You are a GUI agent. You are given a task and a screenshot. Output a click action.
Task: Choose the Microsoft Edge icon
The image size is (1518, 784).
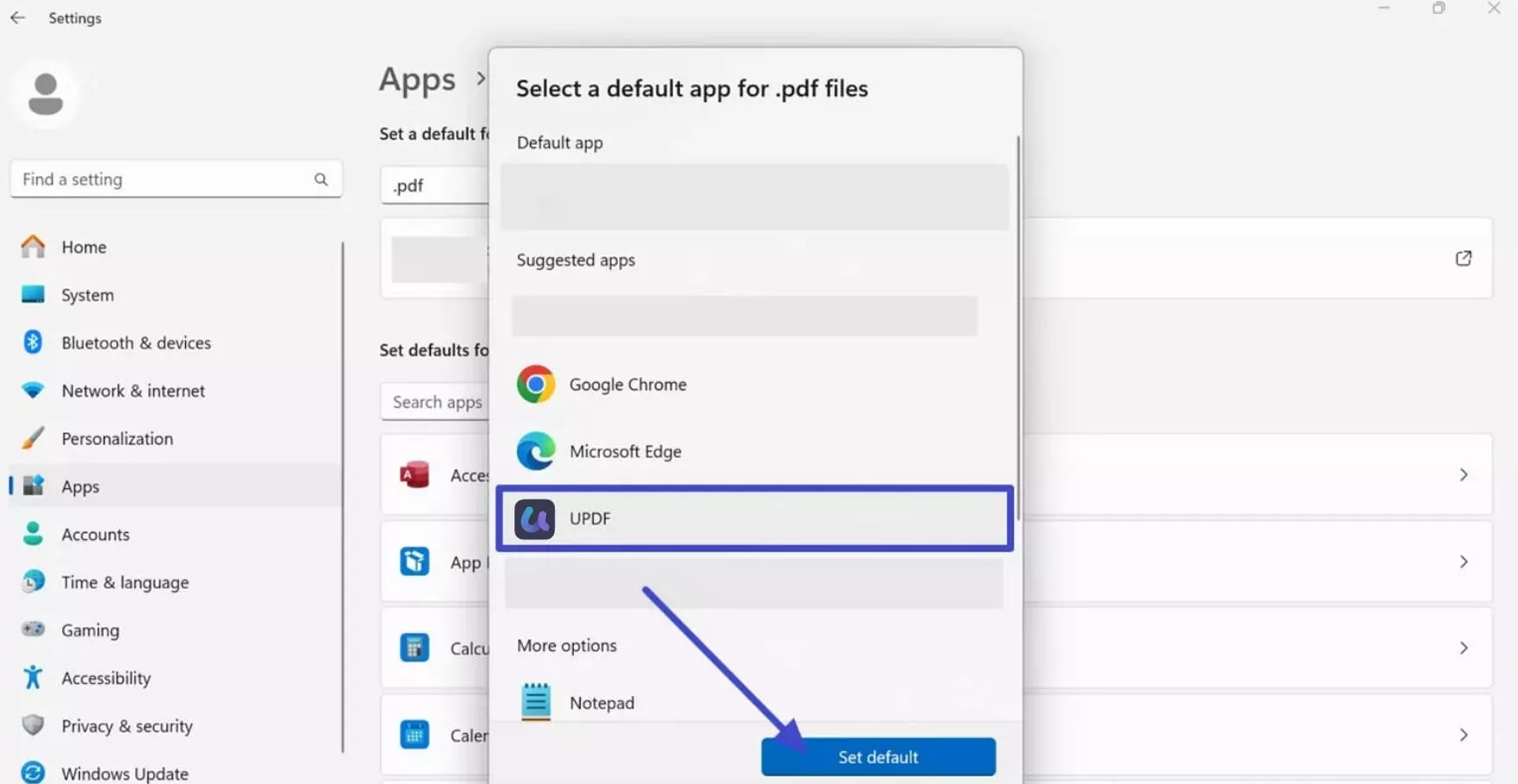click(x=535, y=451)
